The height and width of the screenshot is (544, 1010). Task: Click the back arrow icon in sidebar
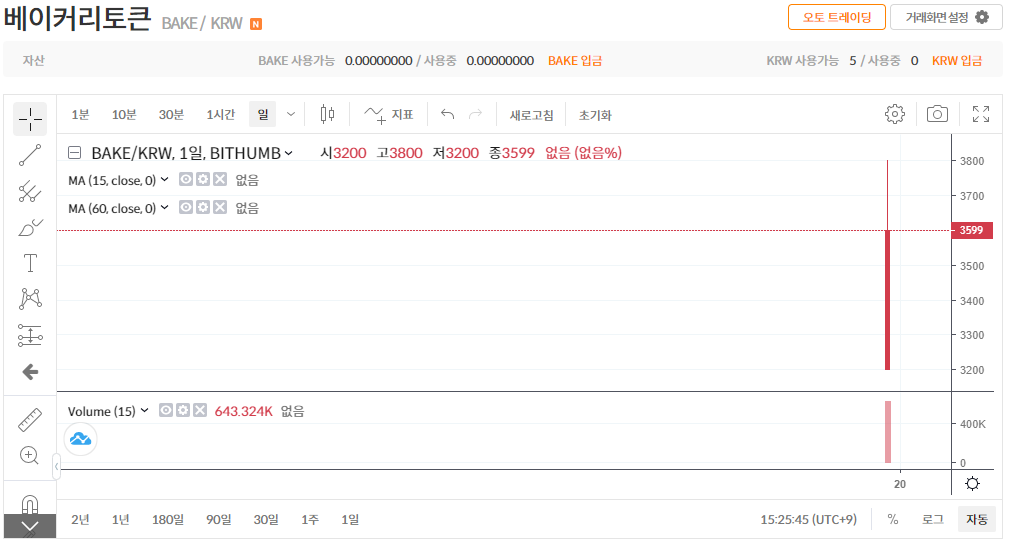[x=30, y=371]
